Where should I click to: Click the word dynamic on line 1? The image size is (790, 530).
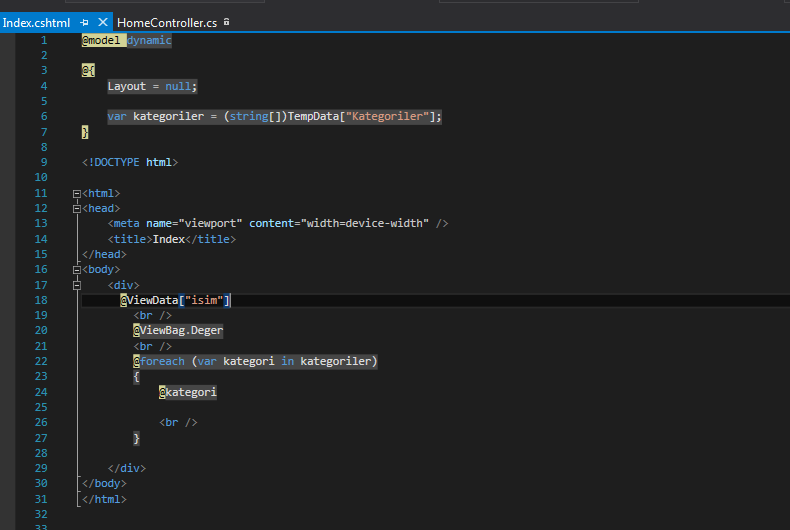pyautogui.click(x=149, y=40)
